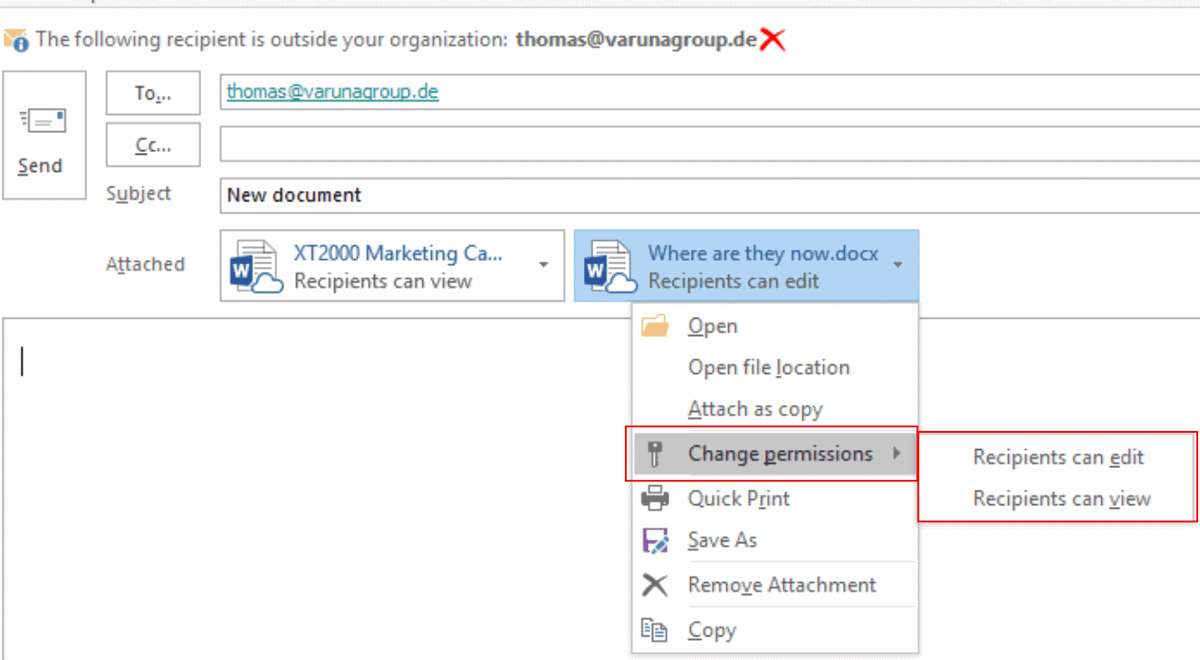Image resolution: width=1200 pixels, height=660 pixels.
Task: Click the Save As icon
Action: [x=657, y=540]
